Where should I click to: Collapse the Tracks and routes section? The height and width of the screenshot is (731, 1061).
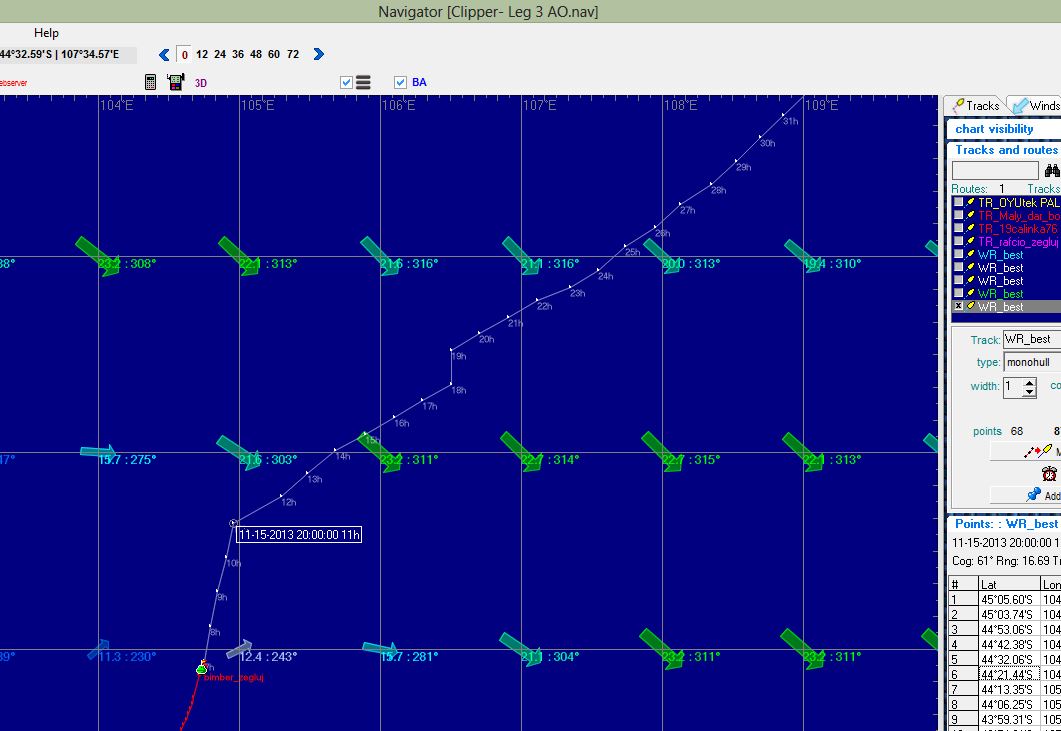[x=1003, y=150]
